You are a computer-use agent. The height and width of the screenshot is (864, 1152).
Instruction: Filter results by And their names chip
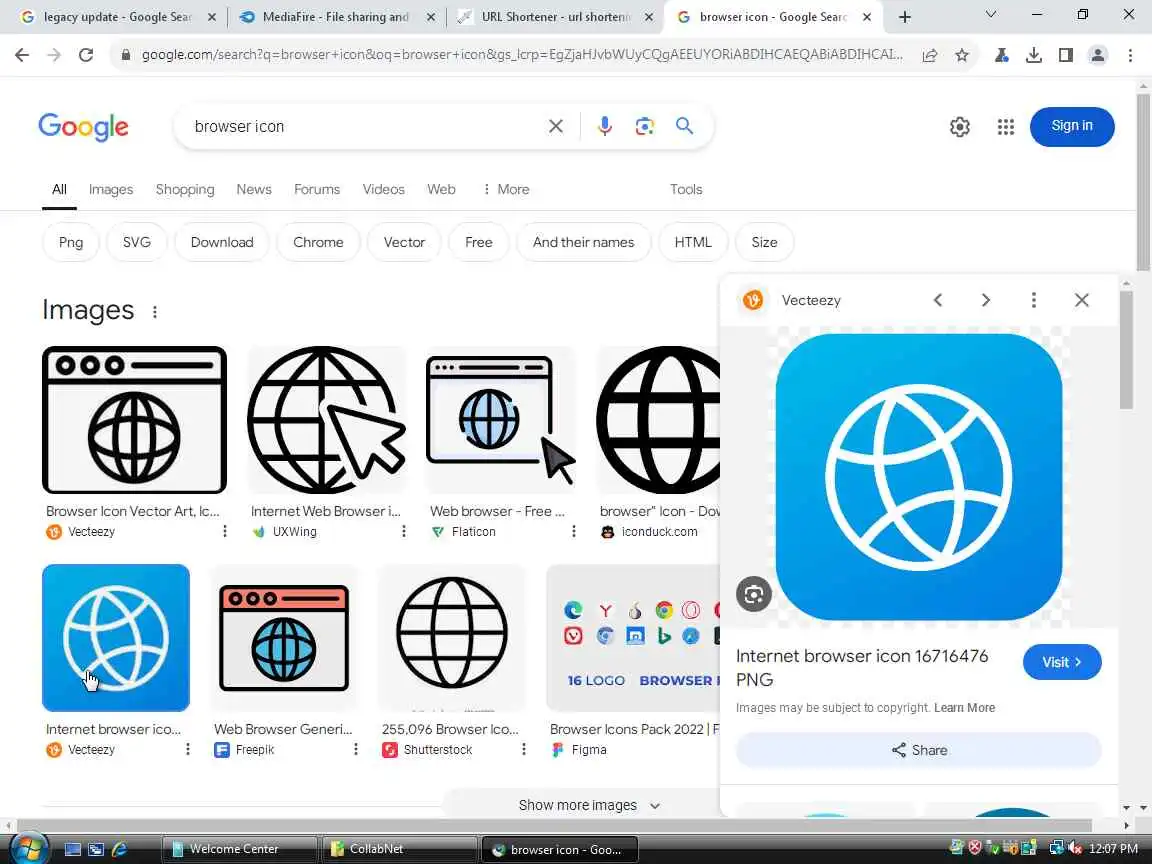583,242
